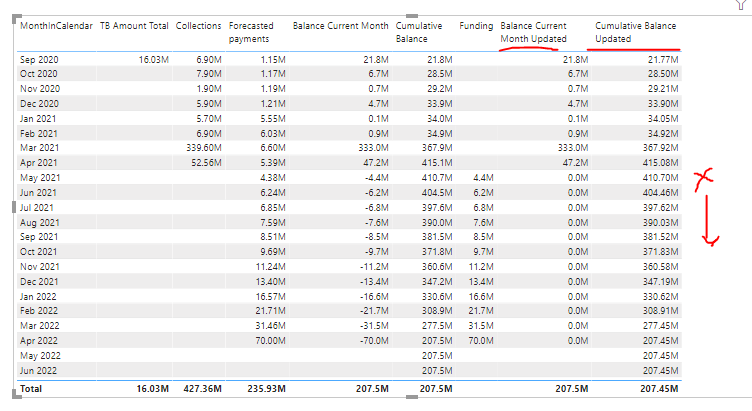Click Cumulative Balance Updated 367.92M value

(x=660, y=148)
